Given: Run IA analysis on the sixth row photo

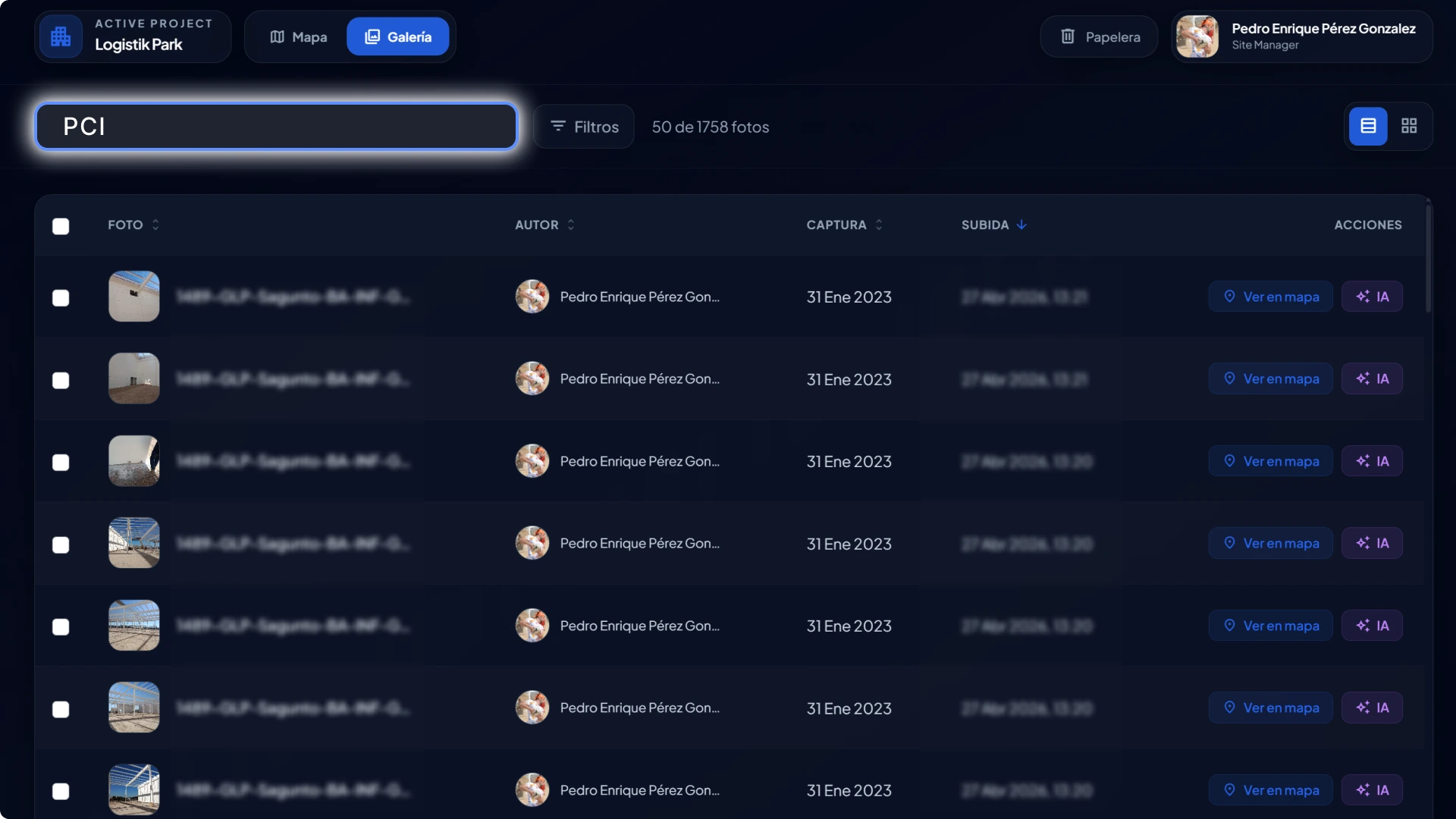Looking at the screenshot, I should point(1373,708).
